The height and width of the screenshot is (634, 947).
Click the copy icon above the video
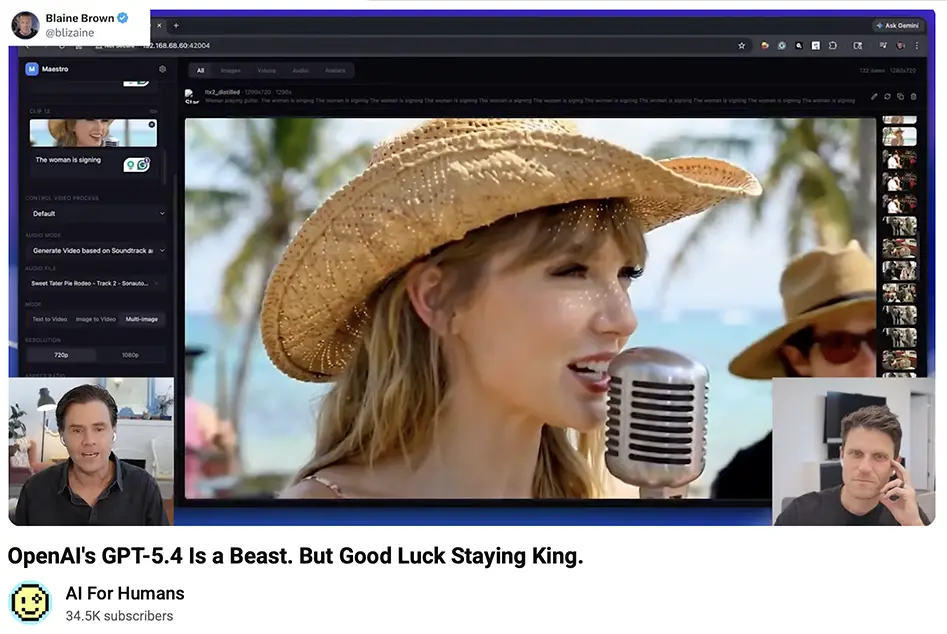(x=899, y=96)
